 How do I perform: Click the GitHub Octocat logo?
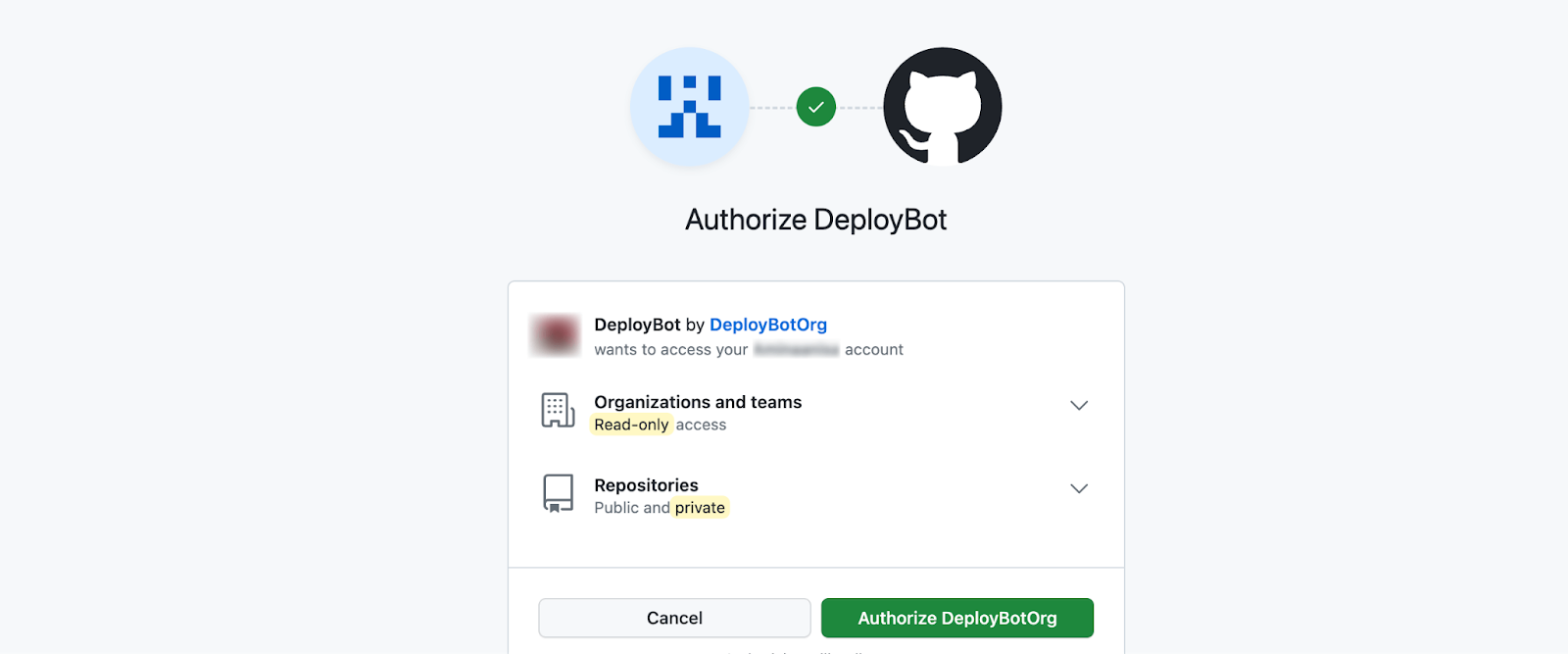[943, 107]
